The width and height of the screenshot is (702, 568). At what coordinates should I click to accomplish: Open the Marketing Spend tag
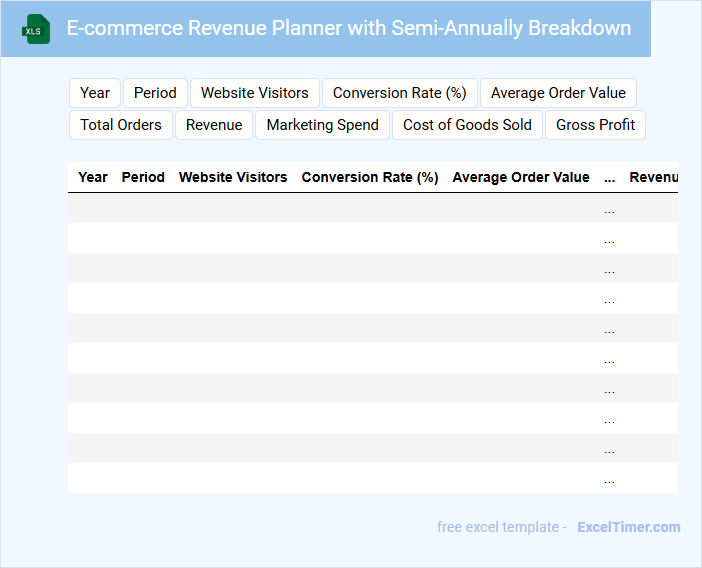coord(322,125)
